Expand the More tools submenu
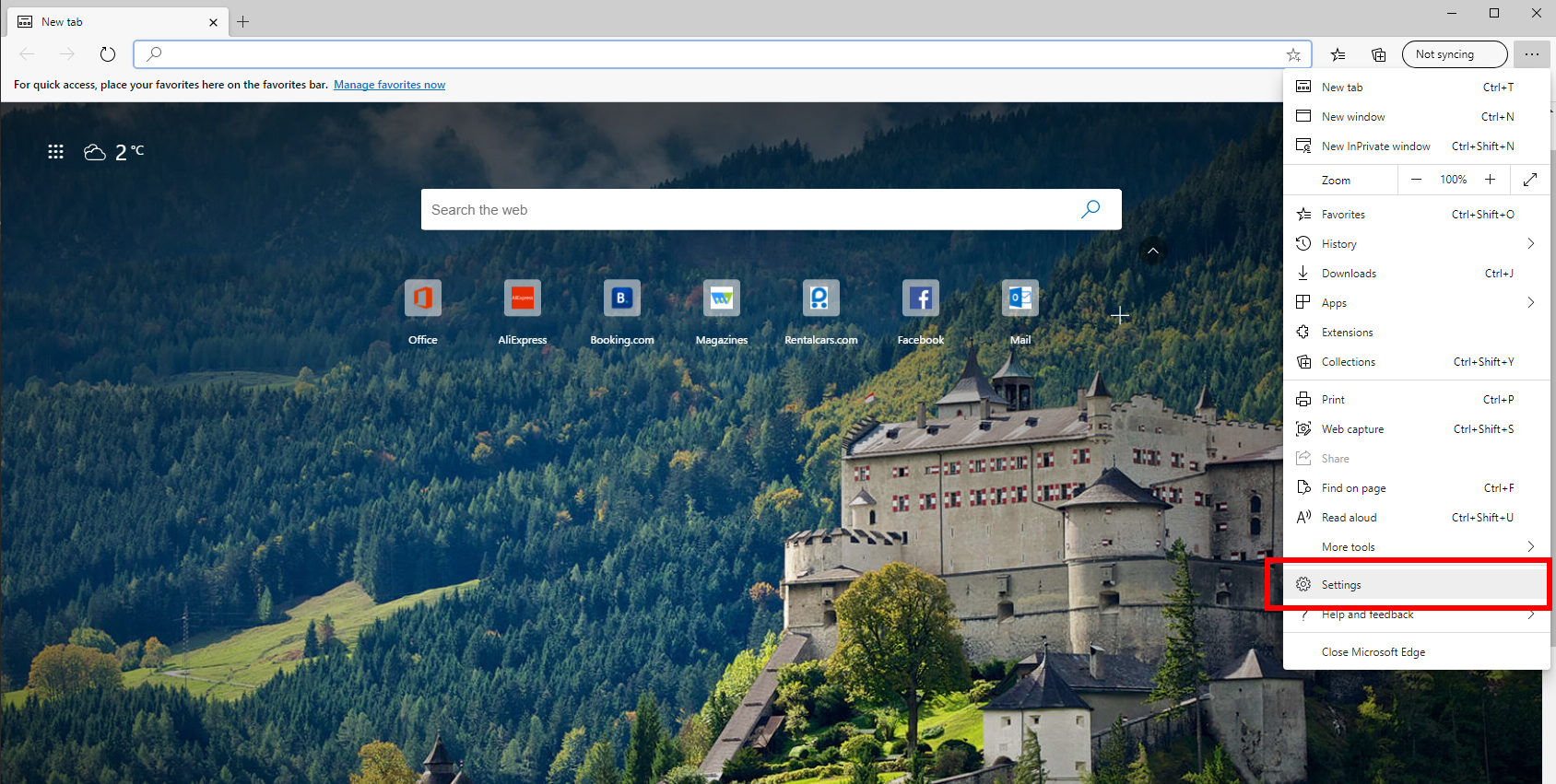The height and width of the screenshot is (784, 1556). tap(1530, 547)
